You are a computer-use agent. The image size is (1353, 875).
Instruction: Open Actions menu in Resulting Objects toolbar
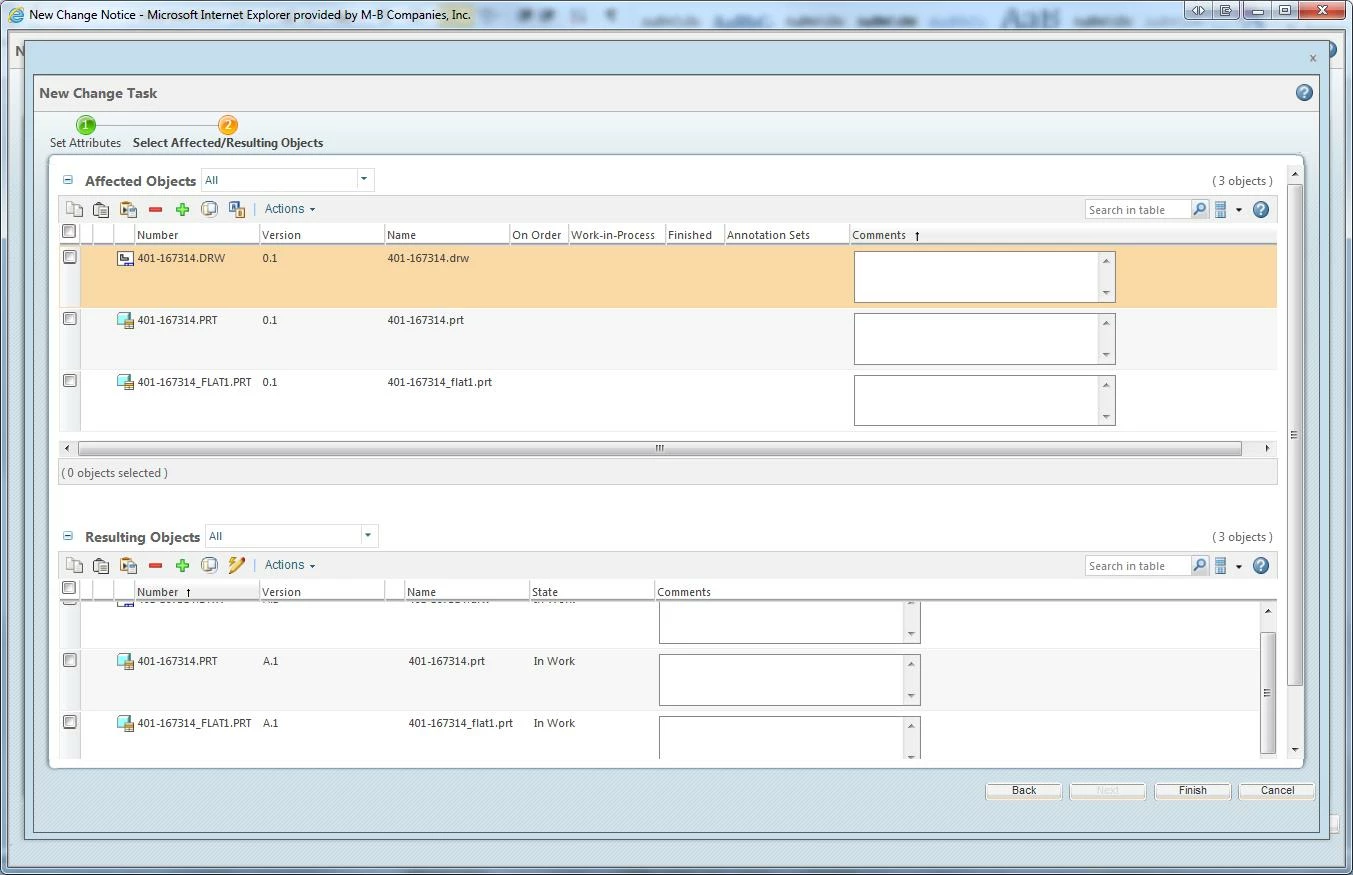coord(290,565)
